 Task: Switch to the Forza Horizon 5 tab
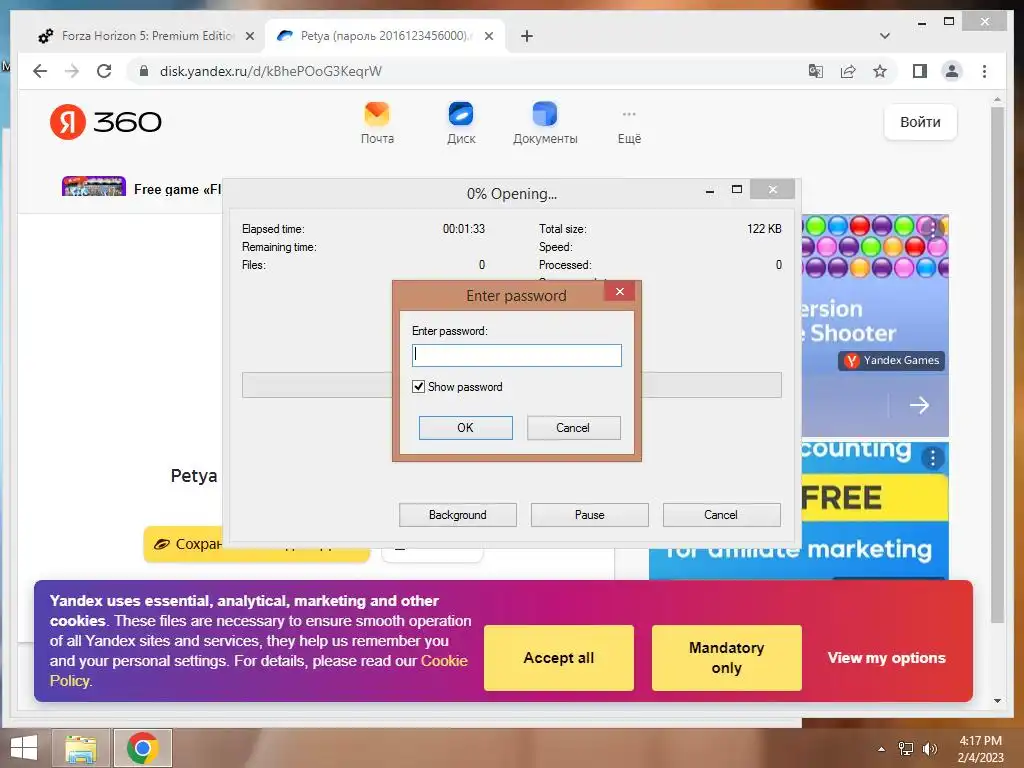147,36
